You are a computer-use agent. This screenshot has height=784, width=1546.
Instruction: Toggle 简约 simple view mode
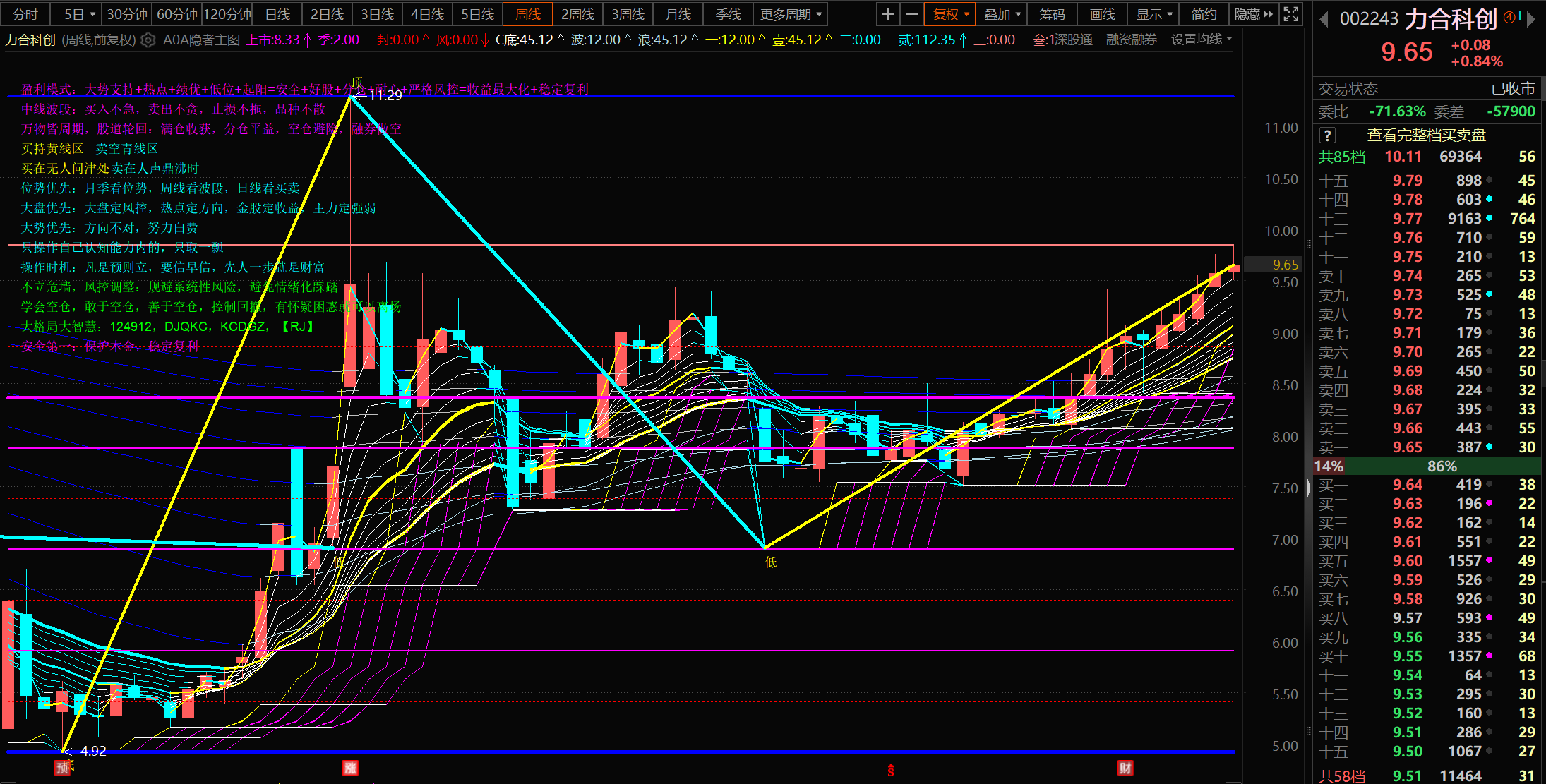[x=1204, y=14]
